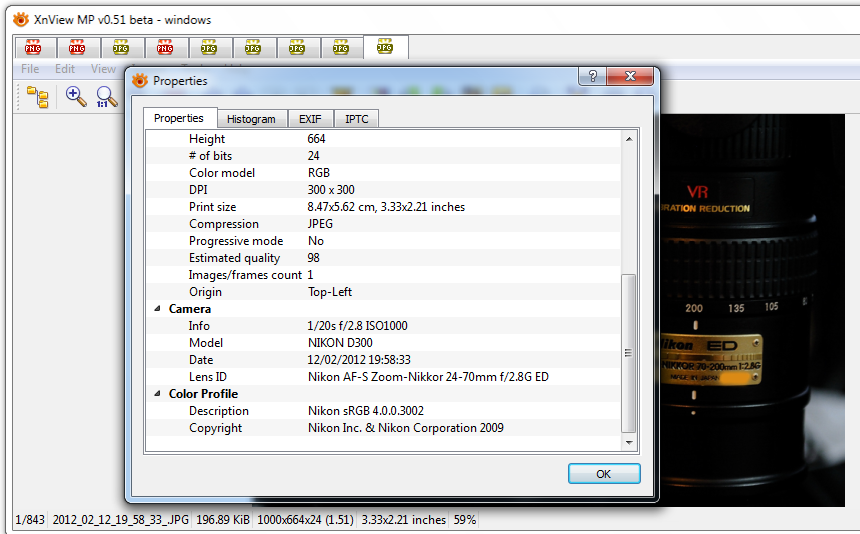The image size is (860, 534).
Task: Click the Progressive mode row
Action: [x=383, y=241]
